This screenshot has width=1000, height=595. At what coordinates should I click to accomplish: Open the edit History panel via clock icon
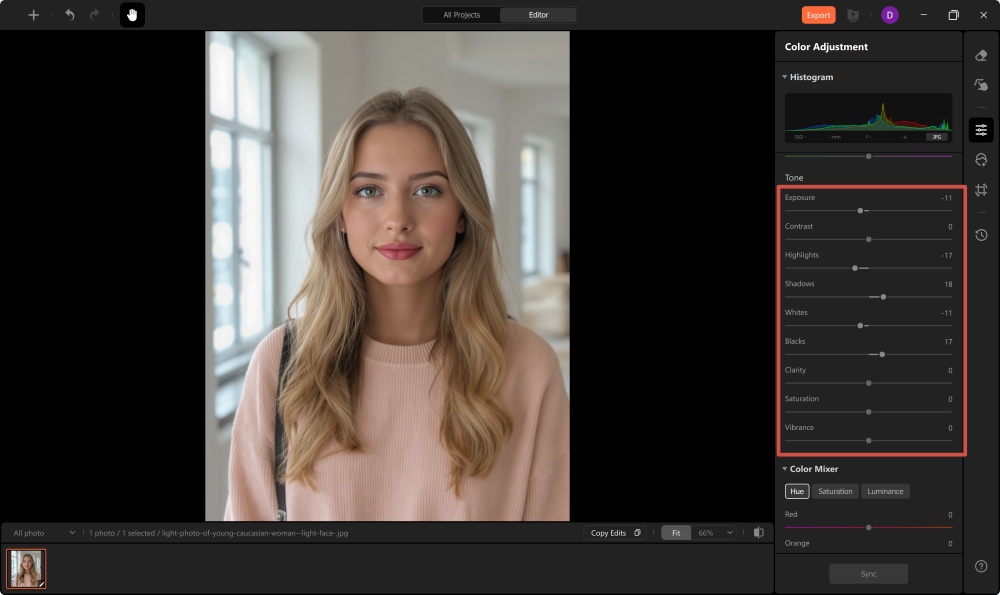pos(981,236)
